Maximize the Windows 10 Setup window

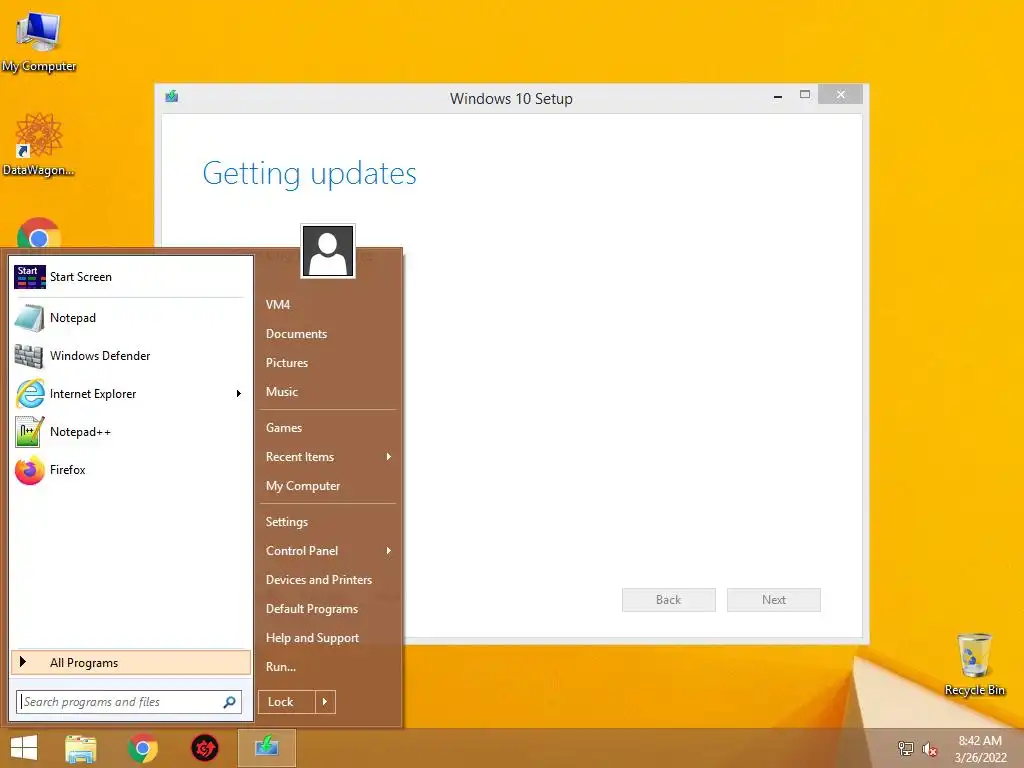805,95
